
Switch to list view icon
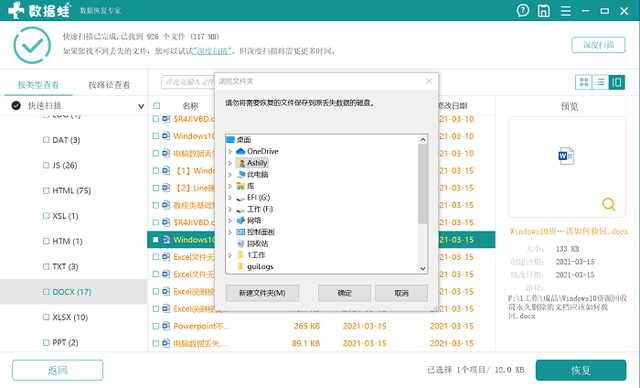click(600, 82)
